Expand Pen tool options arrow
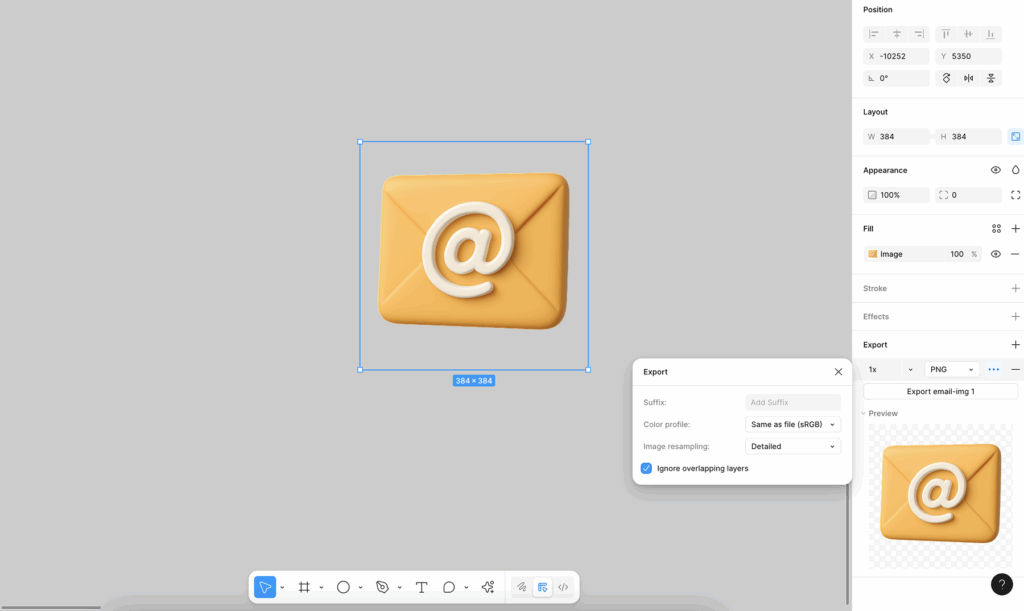The width and height of the screenshot is (1024, 611). [x=400, y=588]
